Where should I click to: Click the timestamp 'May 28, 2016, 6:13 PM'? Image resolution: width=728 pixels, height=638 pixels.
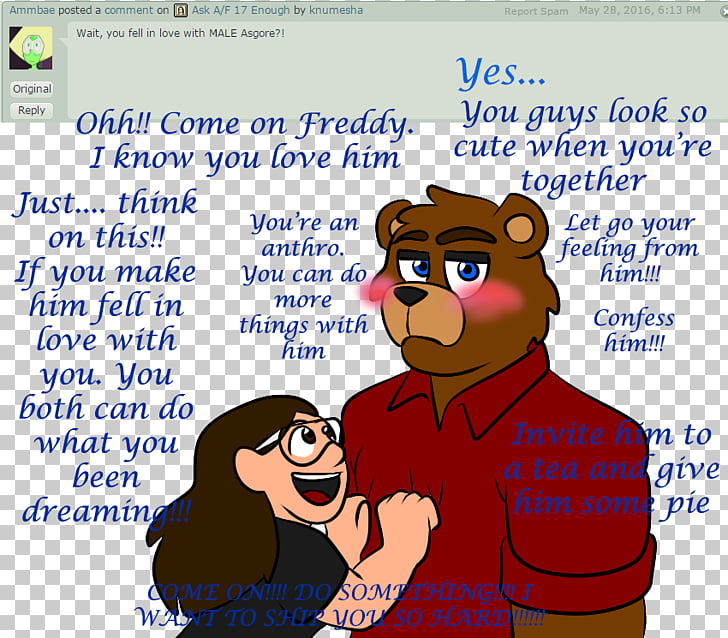pos(639,10)
